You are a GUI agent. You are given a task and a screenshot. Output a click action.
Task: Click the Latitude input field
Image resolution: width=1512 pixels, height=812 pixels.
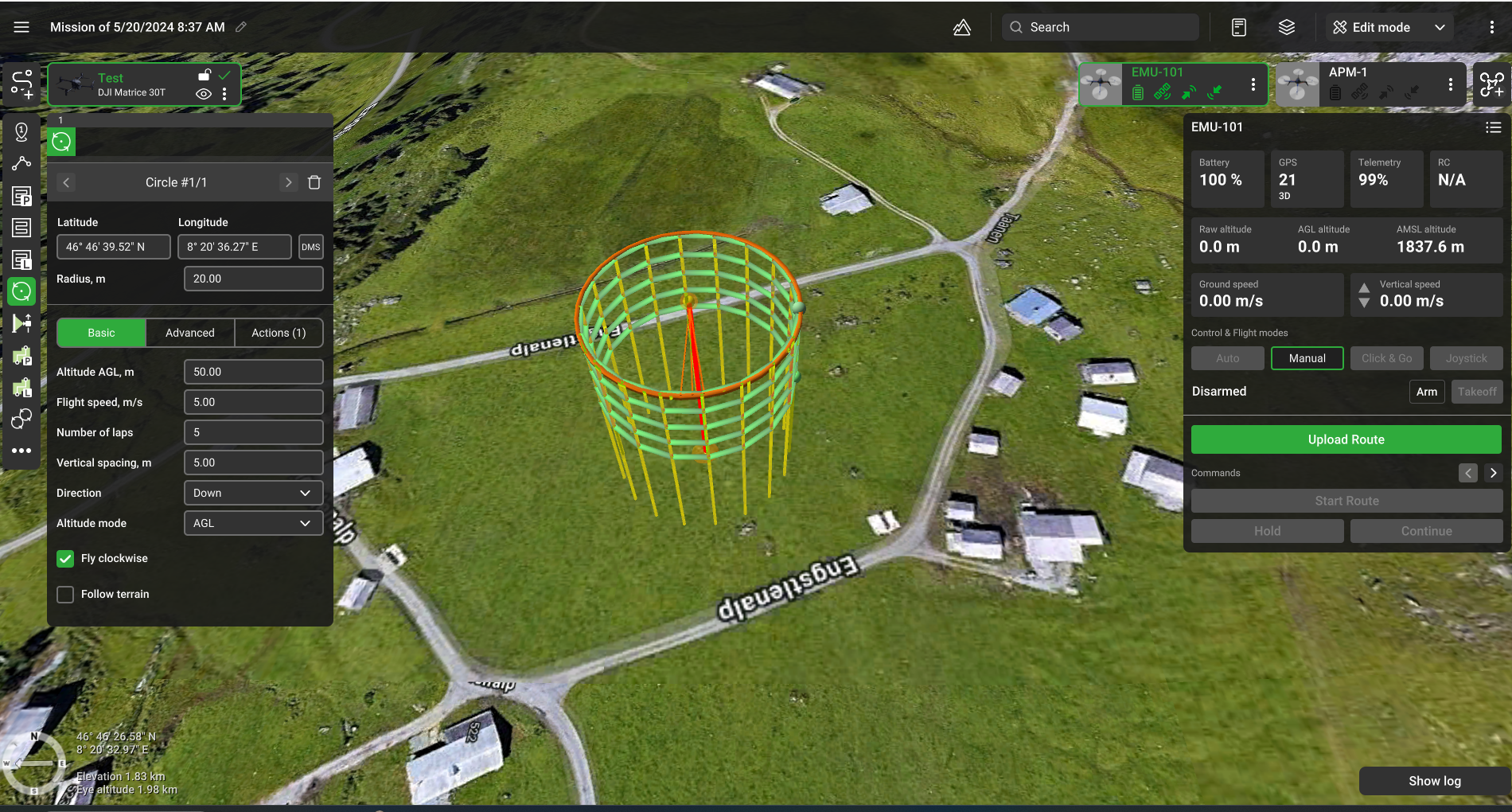click(114, 247)
